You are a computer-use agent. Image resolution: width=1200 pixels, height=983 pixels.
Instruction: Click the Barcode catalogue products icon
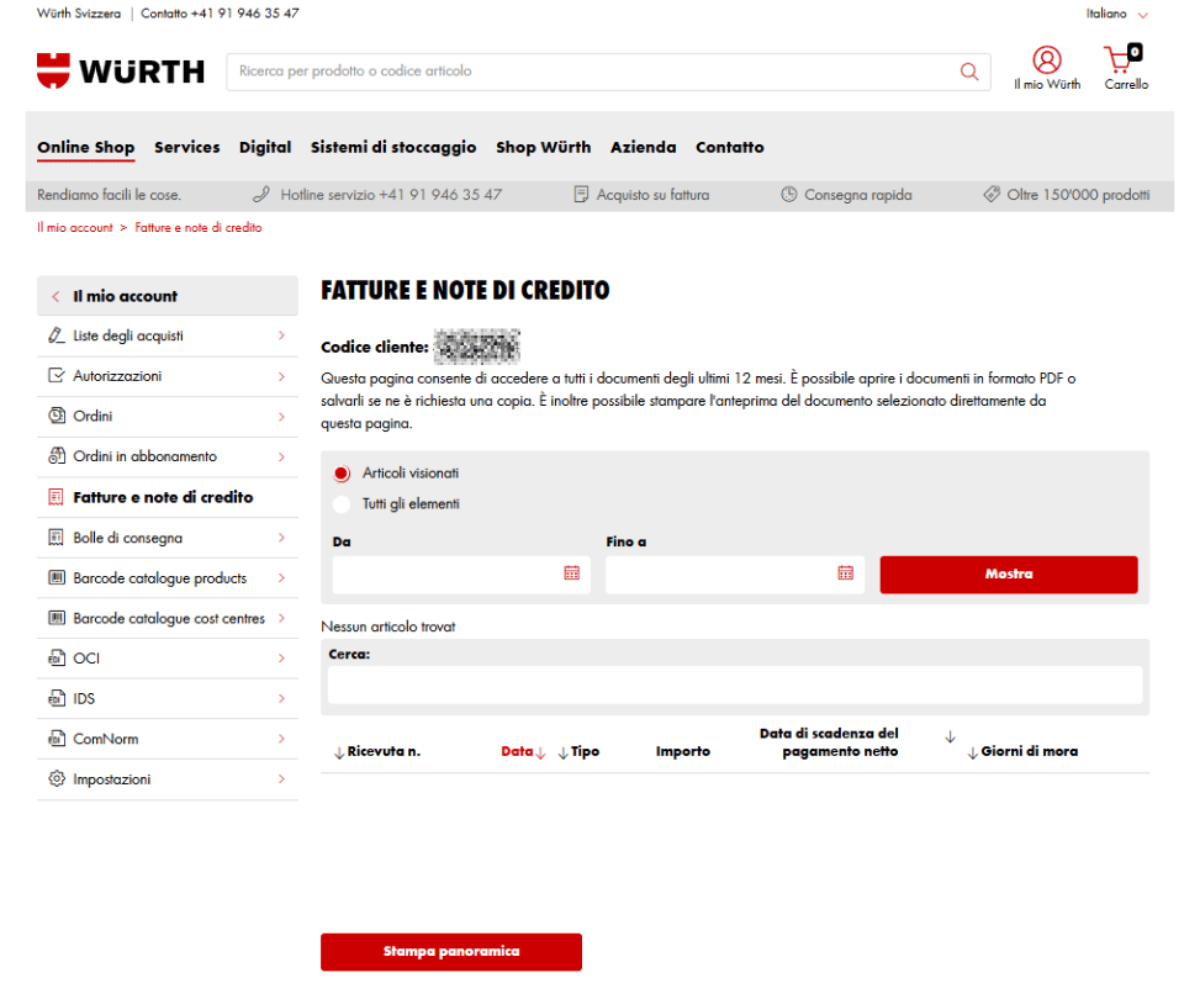[56, 578]
